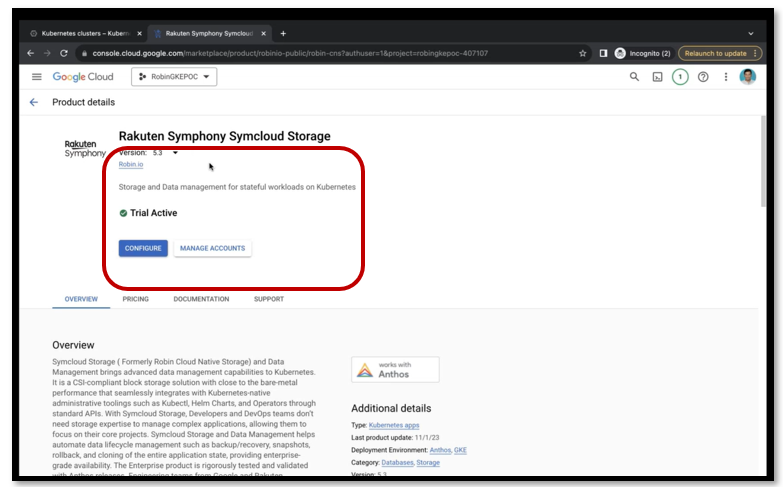The height and width of the screenshot is (487, 783).
Task: Close the Kubernetes clusters tab
Action: click(139, 33)
